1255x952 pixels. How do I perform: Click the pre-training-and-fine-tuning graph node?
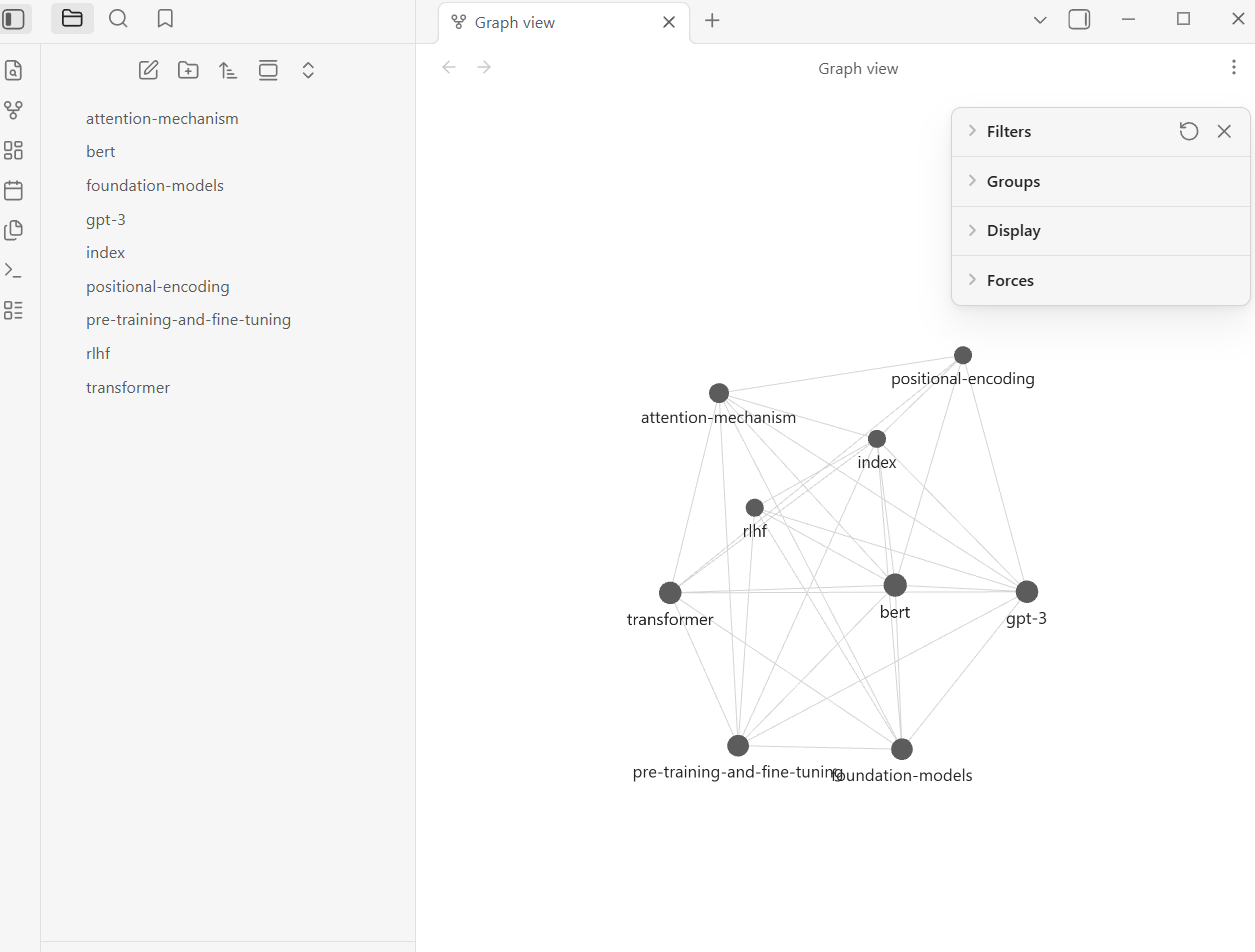click(x=738, y=746)
